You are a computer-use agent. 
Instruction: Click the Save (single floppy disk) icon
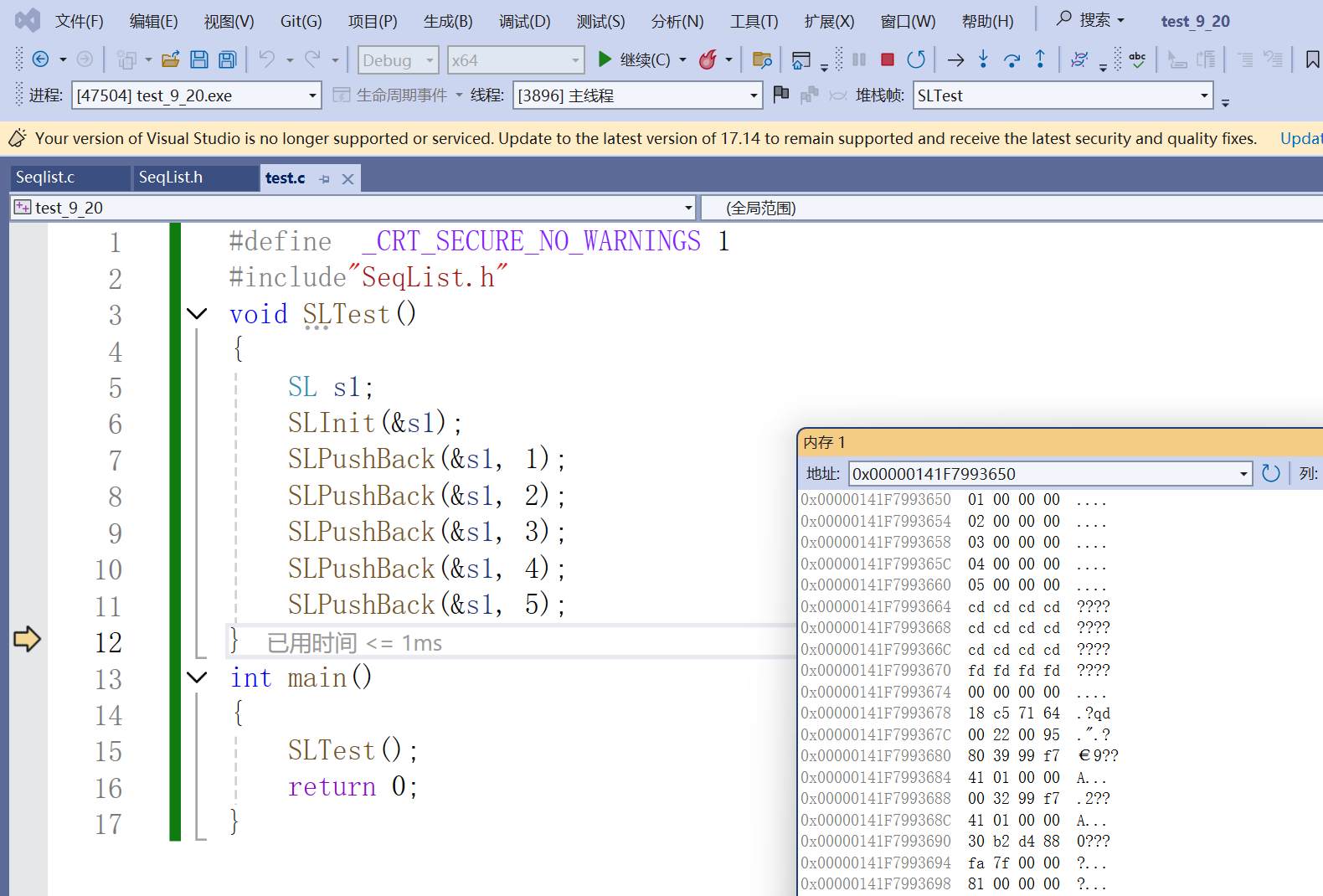tap(199, 59)
